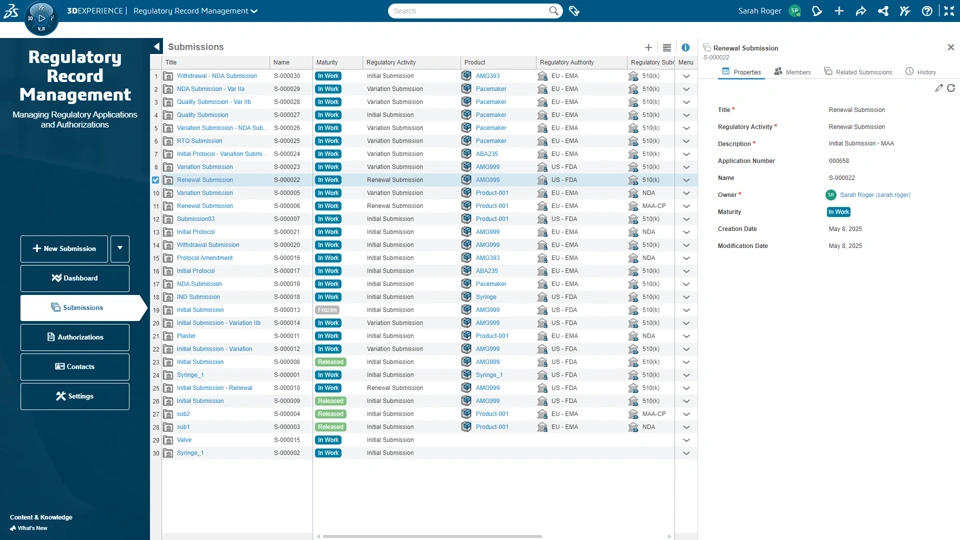Click folder icon of Withdrawal - NDA Submission
Image resolution: width=960 pixels, height=540 pixels.
168,76
